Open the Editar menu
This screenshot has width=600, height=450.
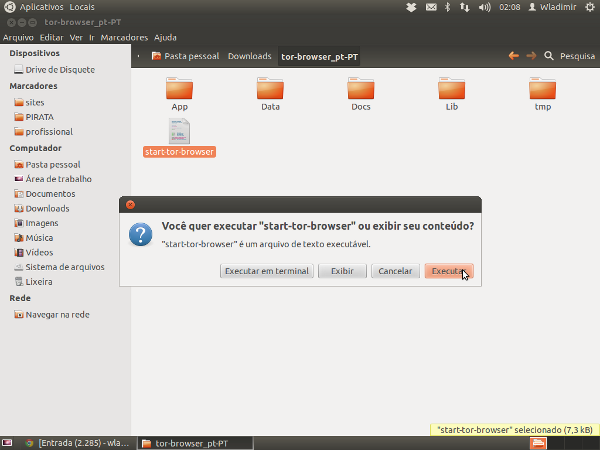[x=51, y=38]
